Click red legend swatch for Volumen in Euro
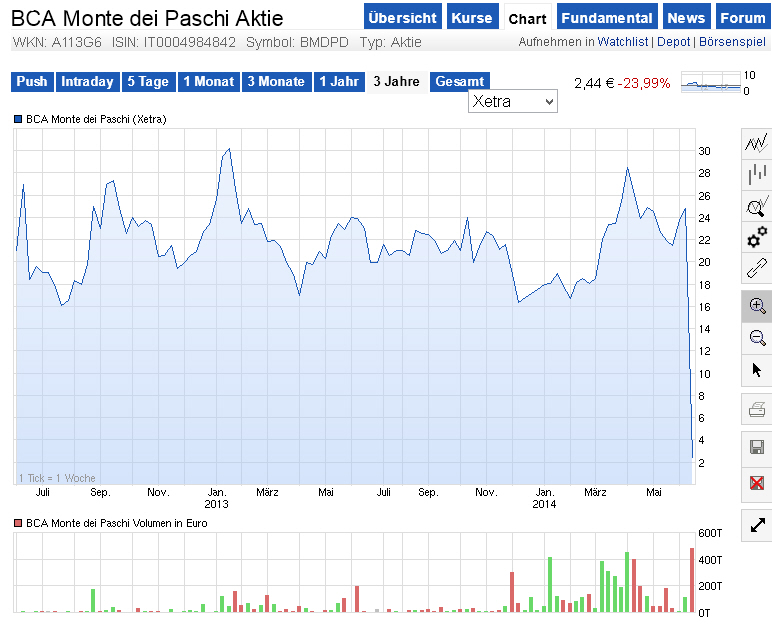The width and height of the screenshot is (772, 642). point(18,523)
